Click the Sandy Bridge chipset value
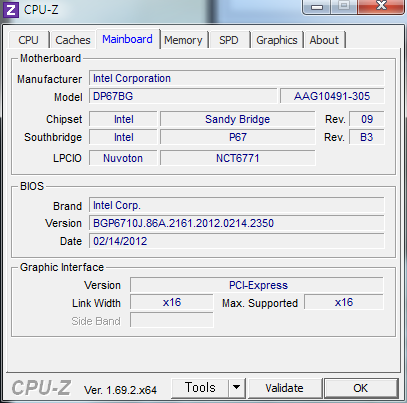 237,119
